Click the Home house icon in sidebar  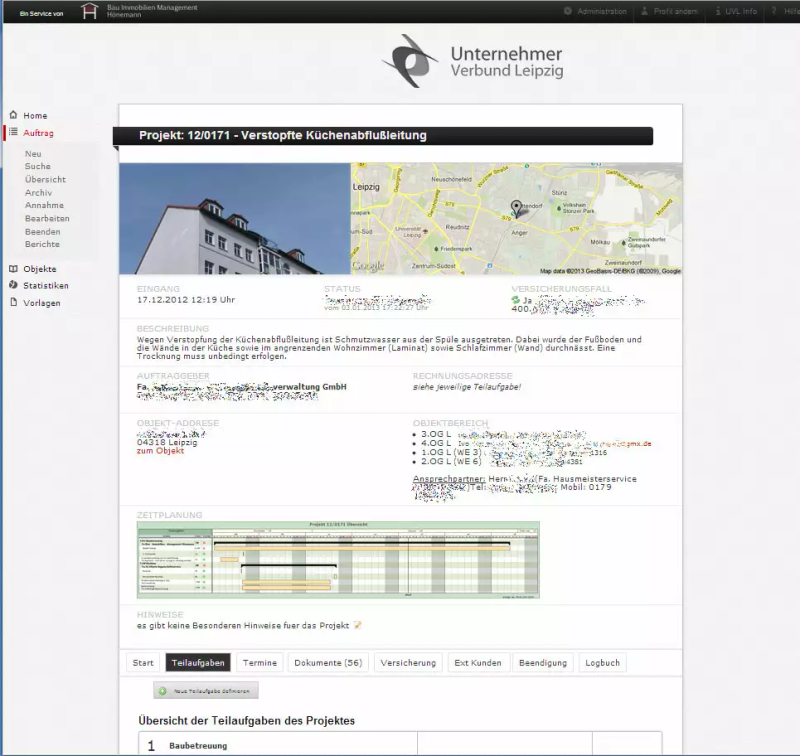(x=13, y=115)
